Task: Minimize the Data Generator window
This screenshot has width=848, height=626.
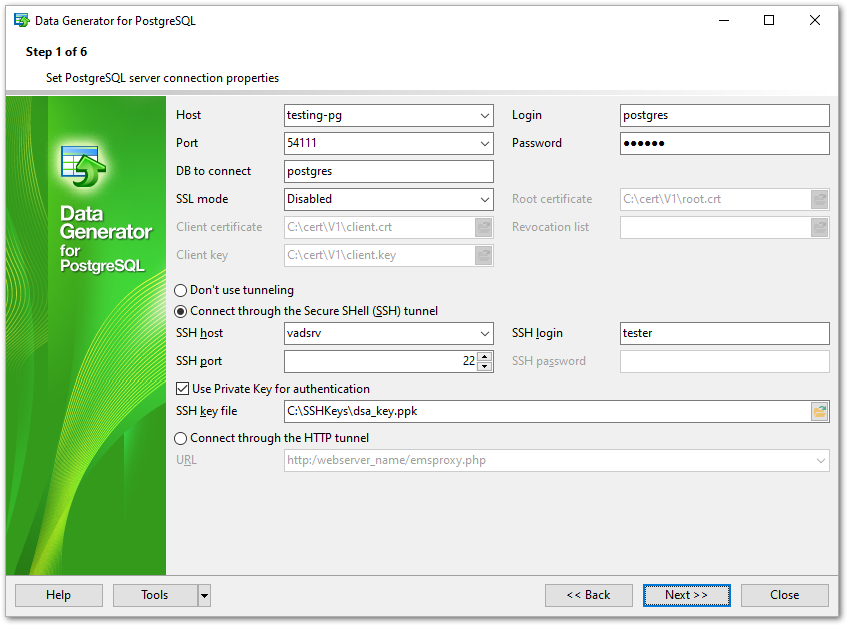Action: coord(724,21)
